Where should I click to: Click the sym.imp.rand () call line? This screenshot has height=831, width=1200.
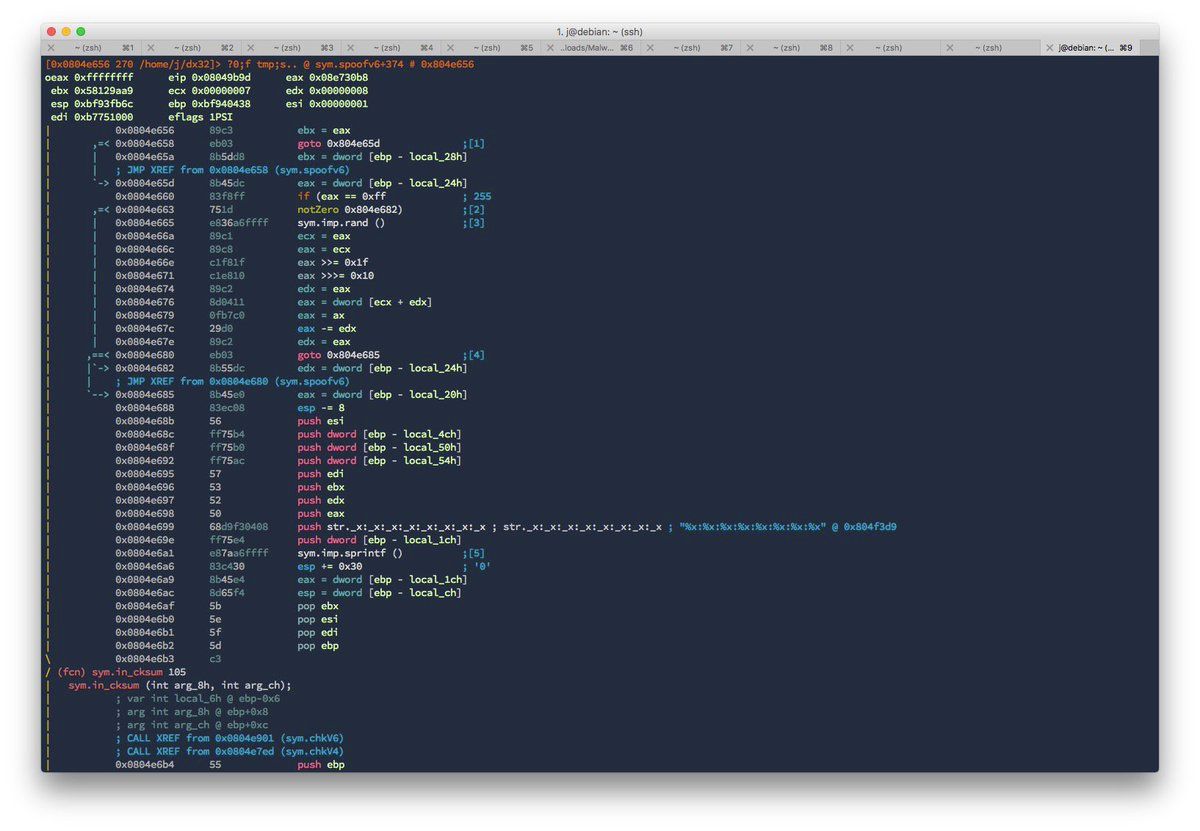(x=340, y=223)
